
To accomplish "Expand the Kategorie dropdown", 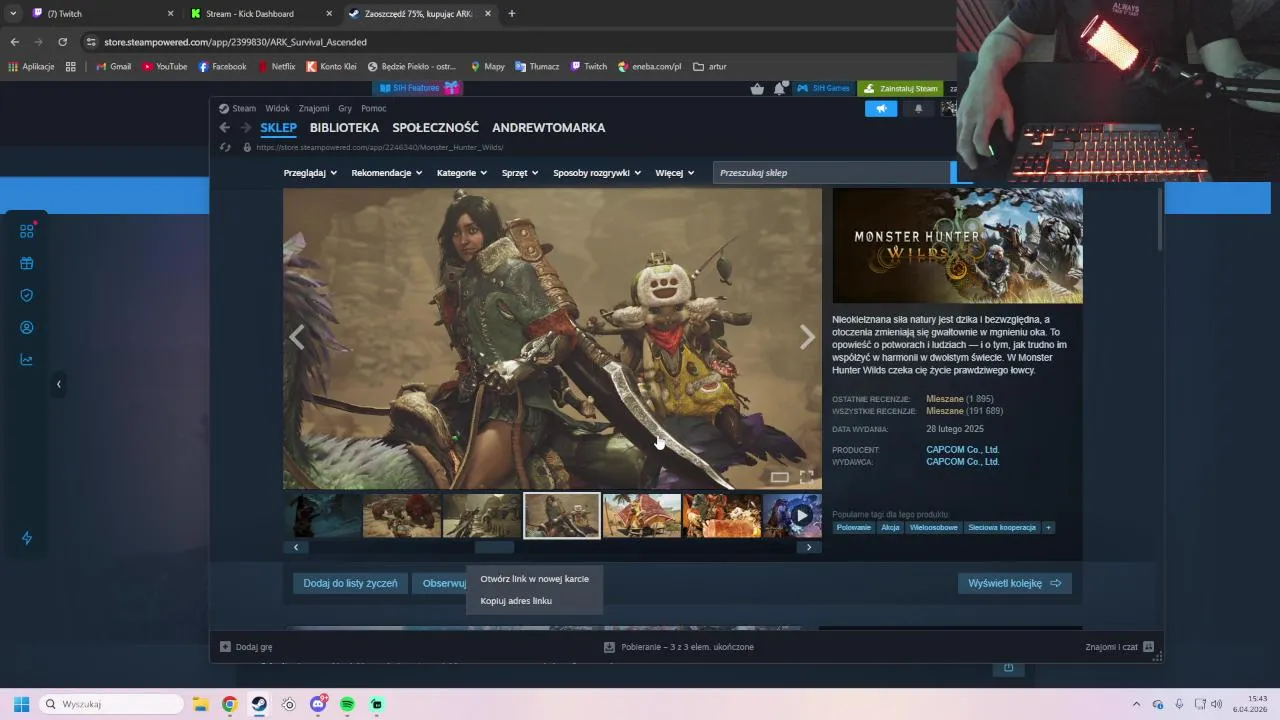I will coord(462,173).
